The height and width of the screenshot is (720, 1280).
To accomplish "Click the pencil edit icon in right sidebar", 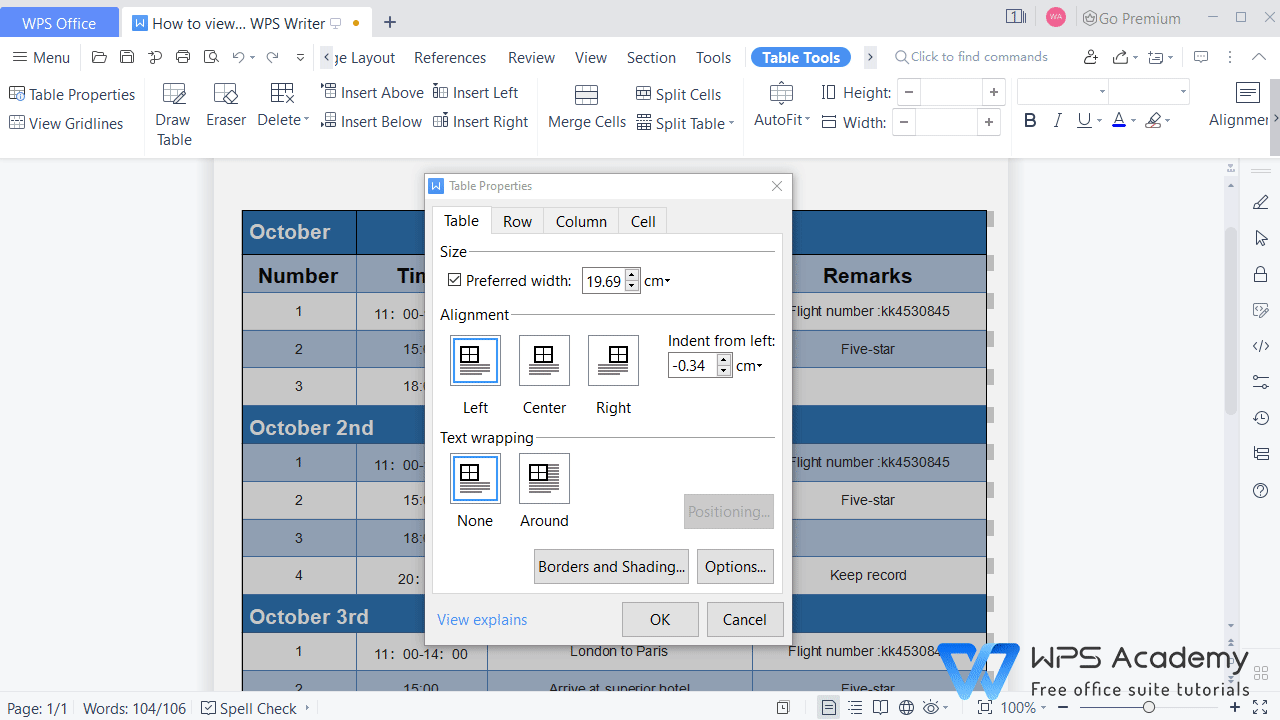I will pos(1261,203).
